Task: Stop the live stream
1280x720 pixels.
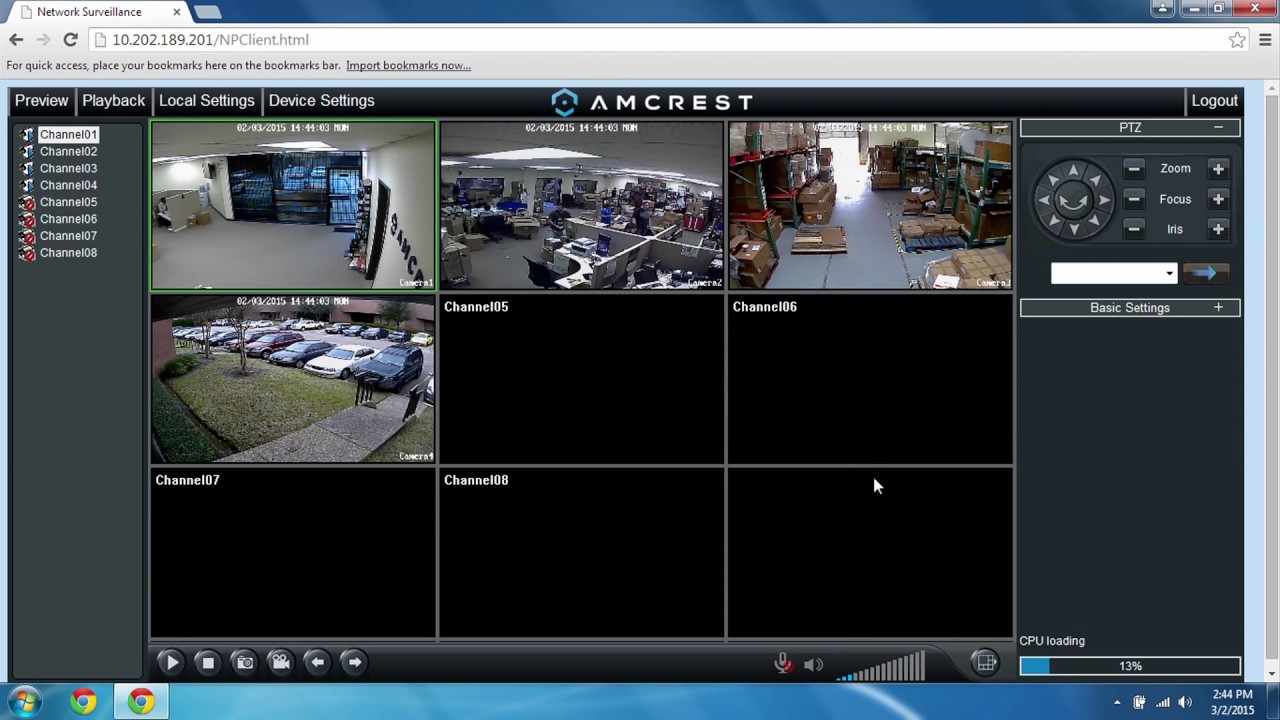Action: [208, 662]
